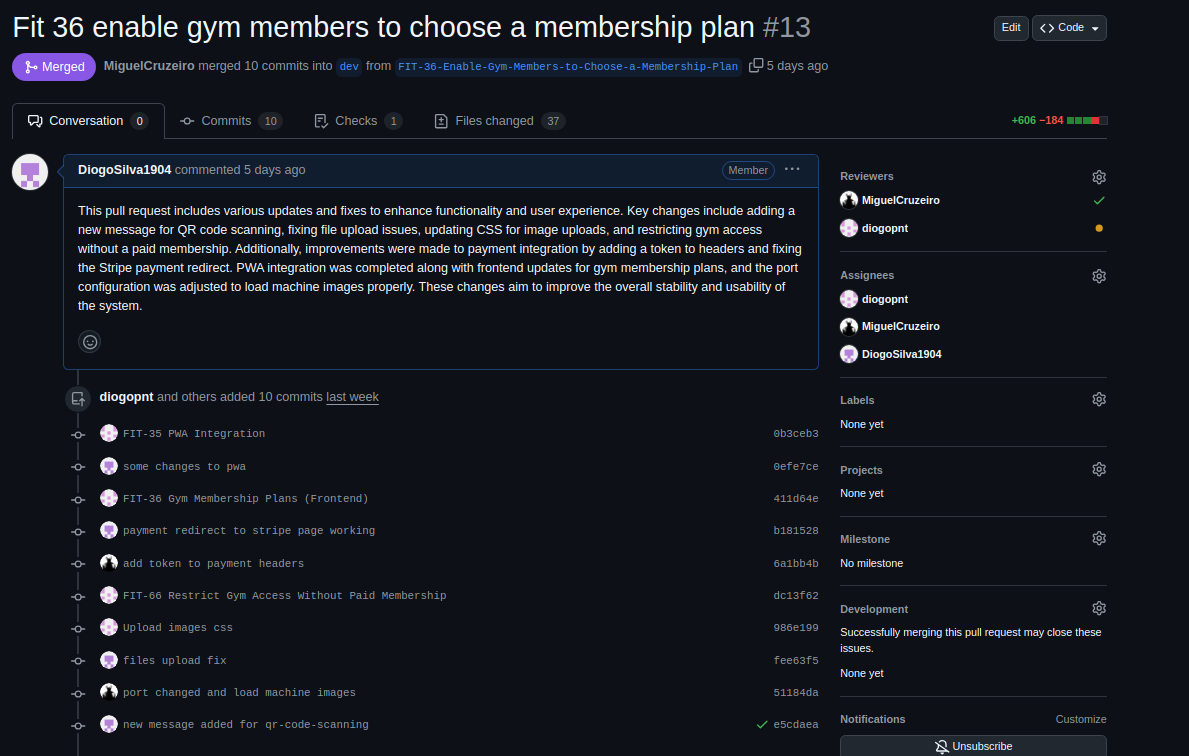Image resolution: width=1189 pixels, height=756 pixels.
Task: Unsubscribe from notifications
Action: (973, 746)
